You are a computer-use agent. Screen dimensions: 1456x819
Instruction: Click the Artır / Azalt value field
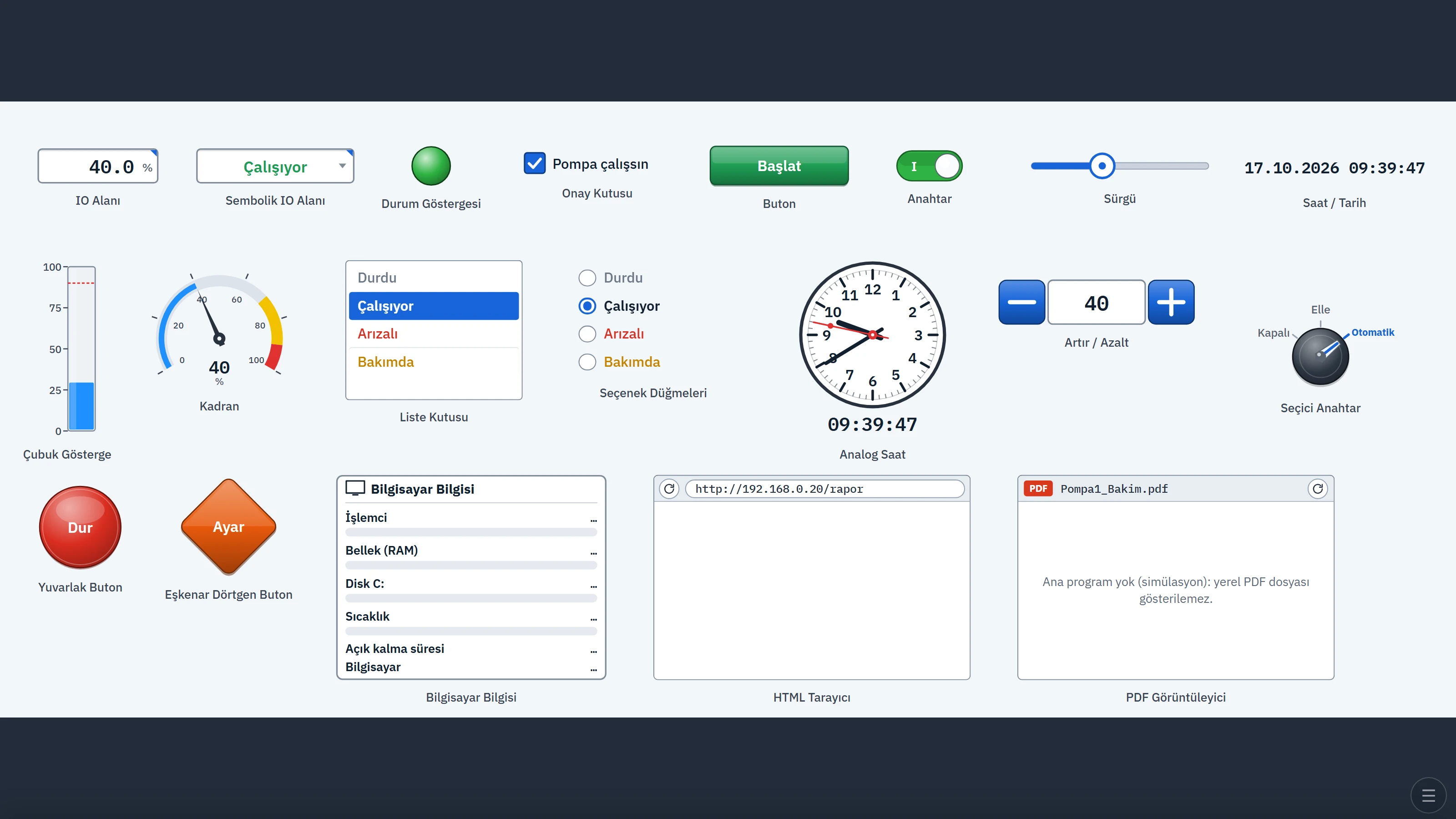click(x=1097, y=303)
